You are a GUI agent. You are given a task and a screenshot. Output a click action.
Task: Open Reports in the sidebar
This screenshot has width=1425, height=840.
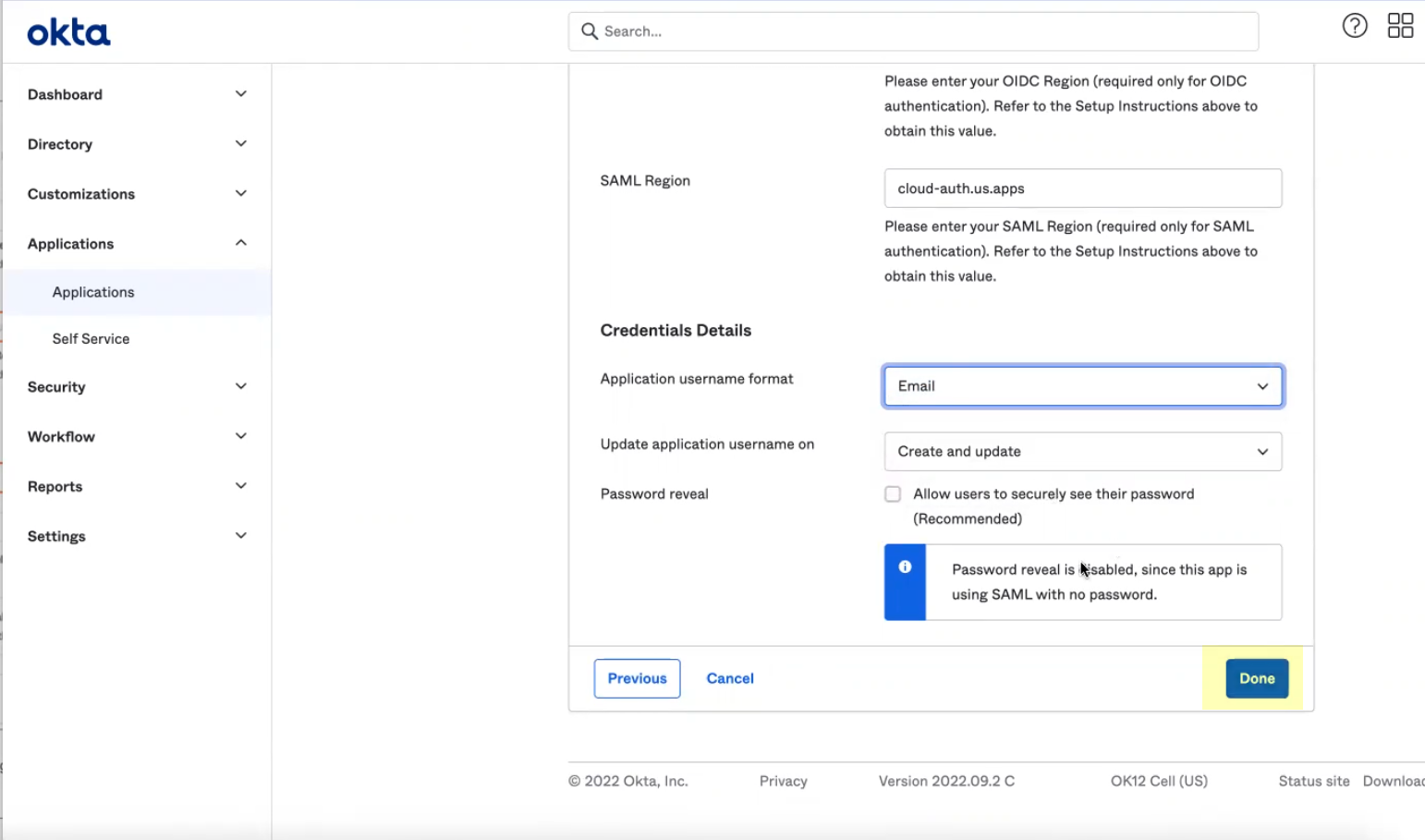(55, 487)
